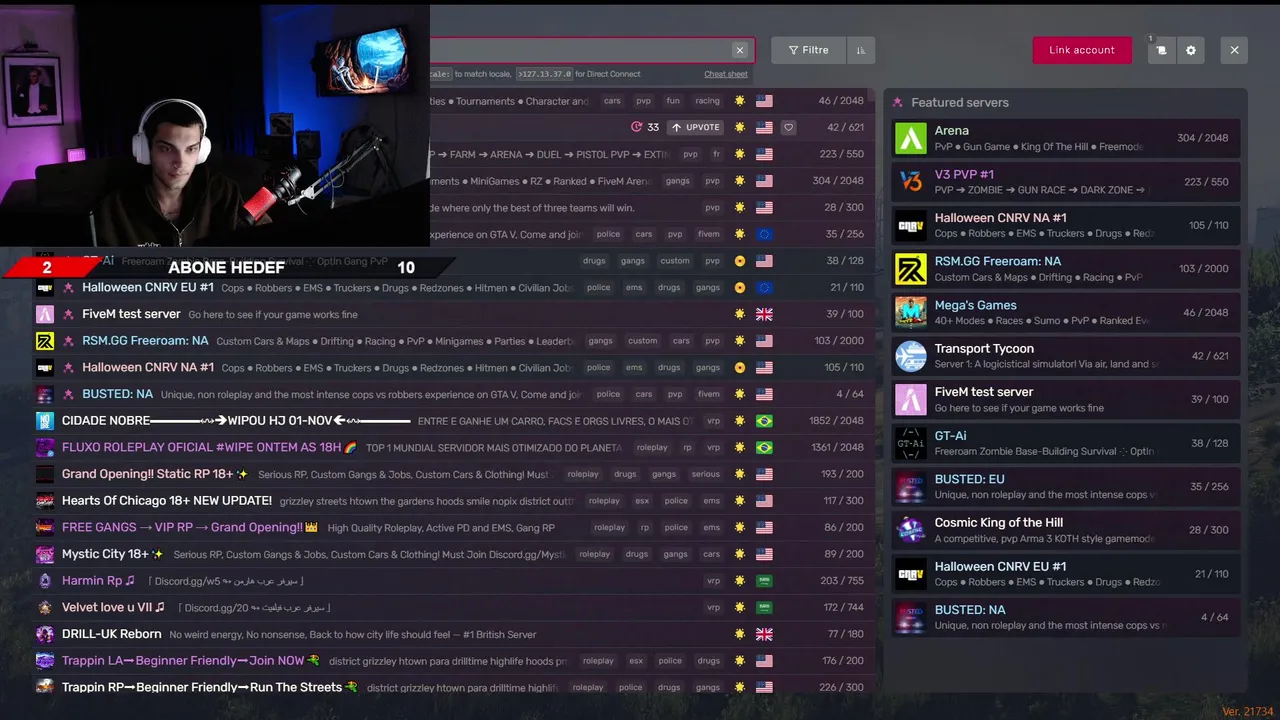The width and height of the screenshot is (1280, 720).
Task: Click the CIDADE NOBRE server icon
Action: (x=45, y=421)
